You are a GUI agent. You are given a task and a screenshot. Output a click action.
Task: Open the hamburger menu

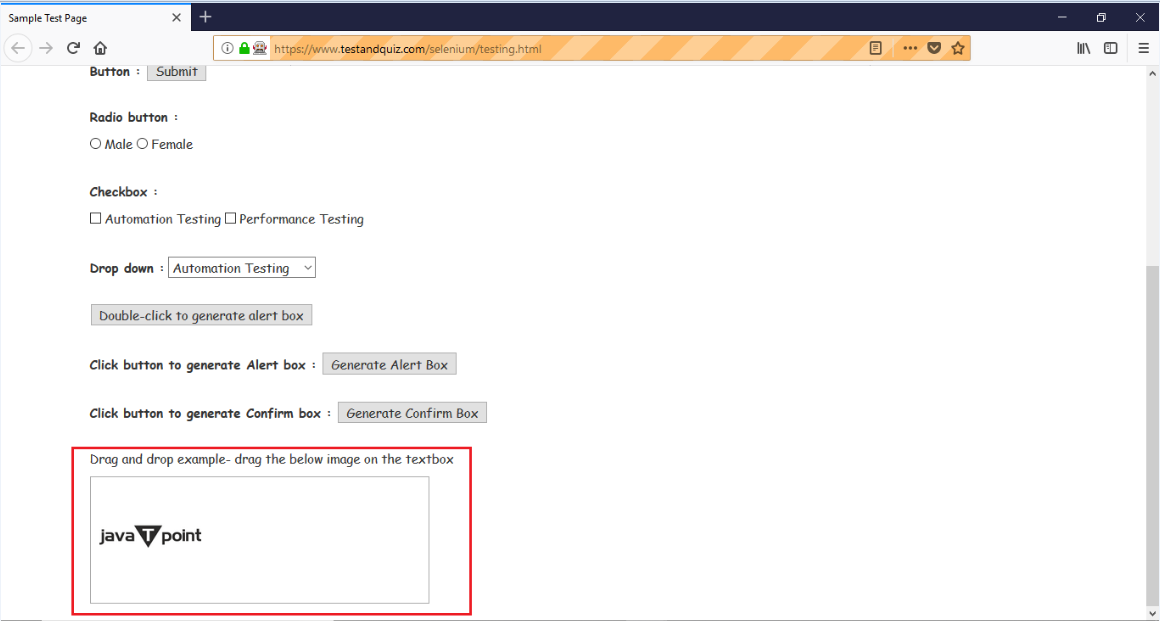1143,47
